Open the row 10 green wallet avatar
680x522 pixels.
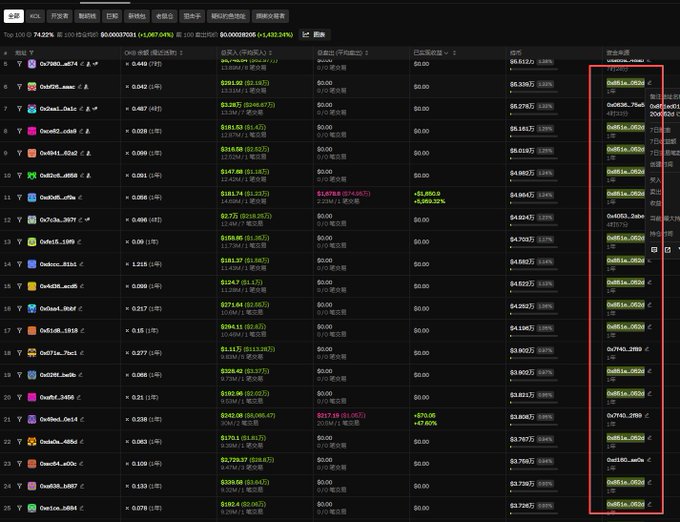[32, 176]
